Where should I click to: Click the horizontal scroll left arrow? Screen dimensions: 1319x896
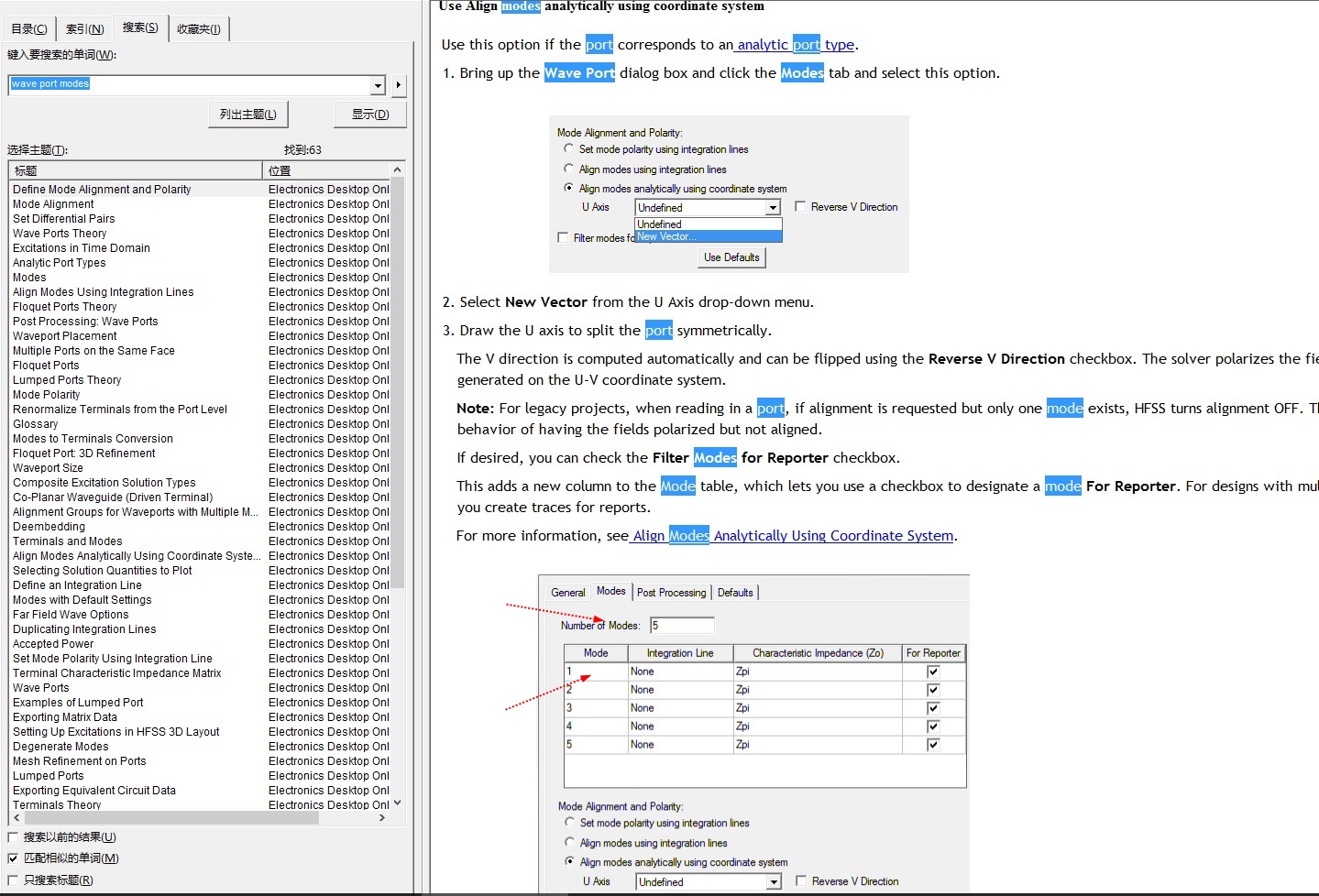[16, 817]
